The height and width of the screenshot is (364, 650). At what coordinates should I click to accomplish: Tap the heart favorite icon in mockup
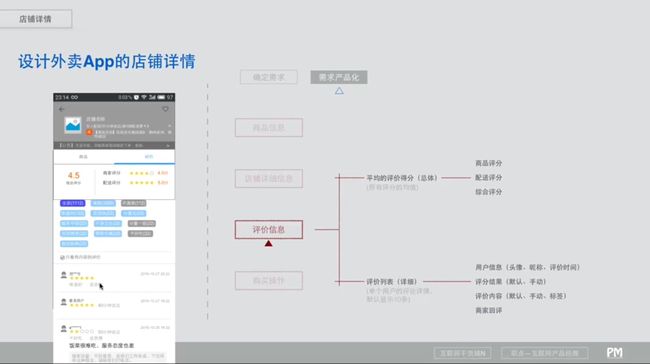[x=165, y=109]
